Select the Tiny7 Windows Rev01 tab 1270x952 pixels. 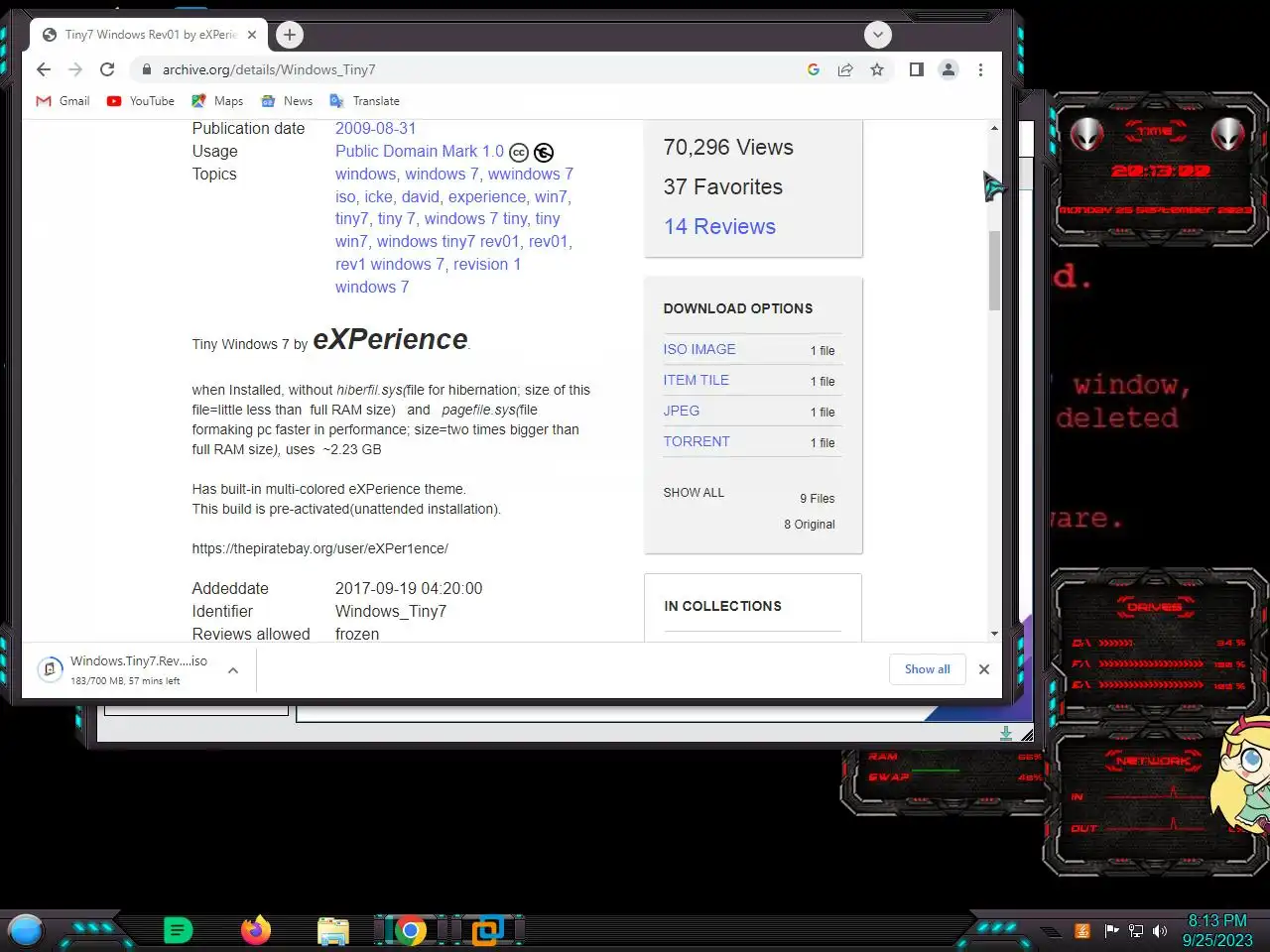point(149,35)
